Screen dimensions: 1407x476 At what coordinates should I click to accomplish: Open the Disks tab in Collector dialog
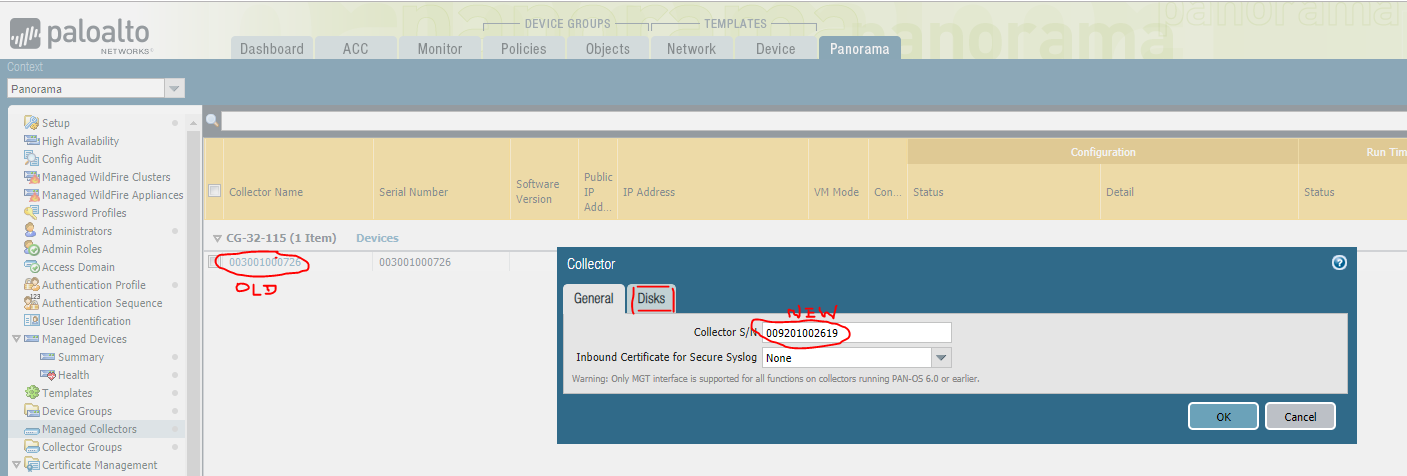pos(651,299)
